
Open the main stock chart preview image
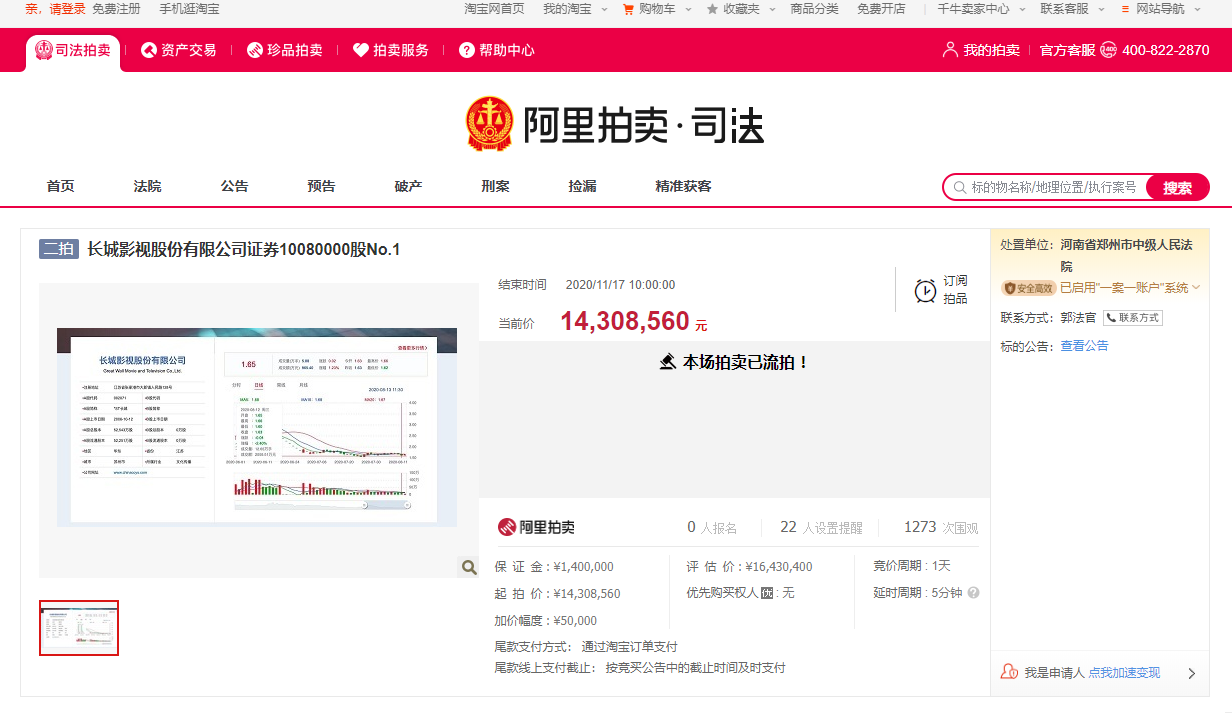pos(257,427)
